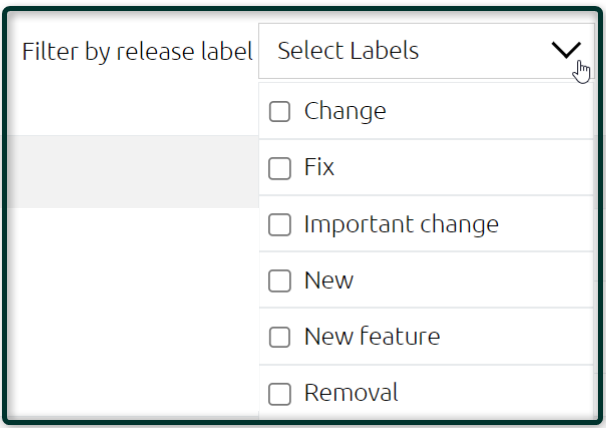The width and height of the screenshot is (606, 428).
Task: Check the Important change checkbox box
Action: [x=279, y=224]
